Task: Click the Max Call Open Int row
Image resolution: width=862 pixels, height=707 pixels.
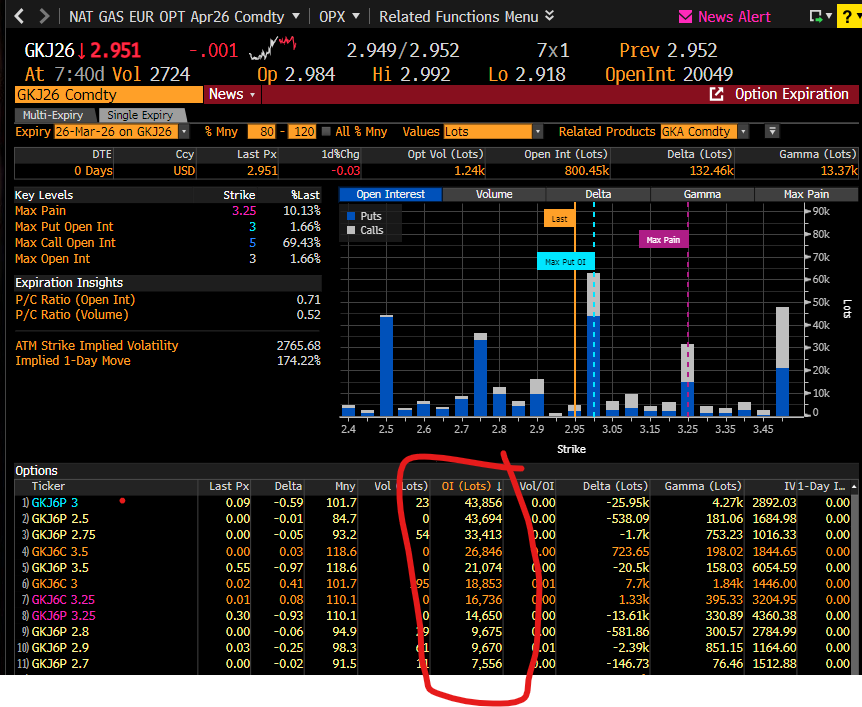Action: pyautogui.click(x=168, y=242)
